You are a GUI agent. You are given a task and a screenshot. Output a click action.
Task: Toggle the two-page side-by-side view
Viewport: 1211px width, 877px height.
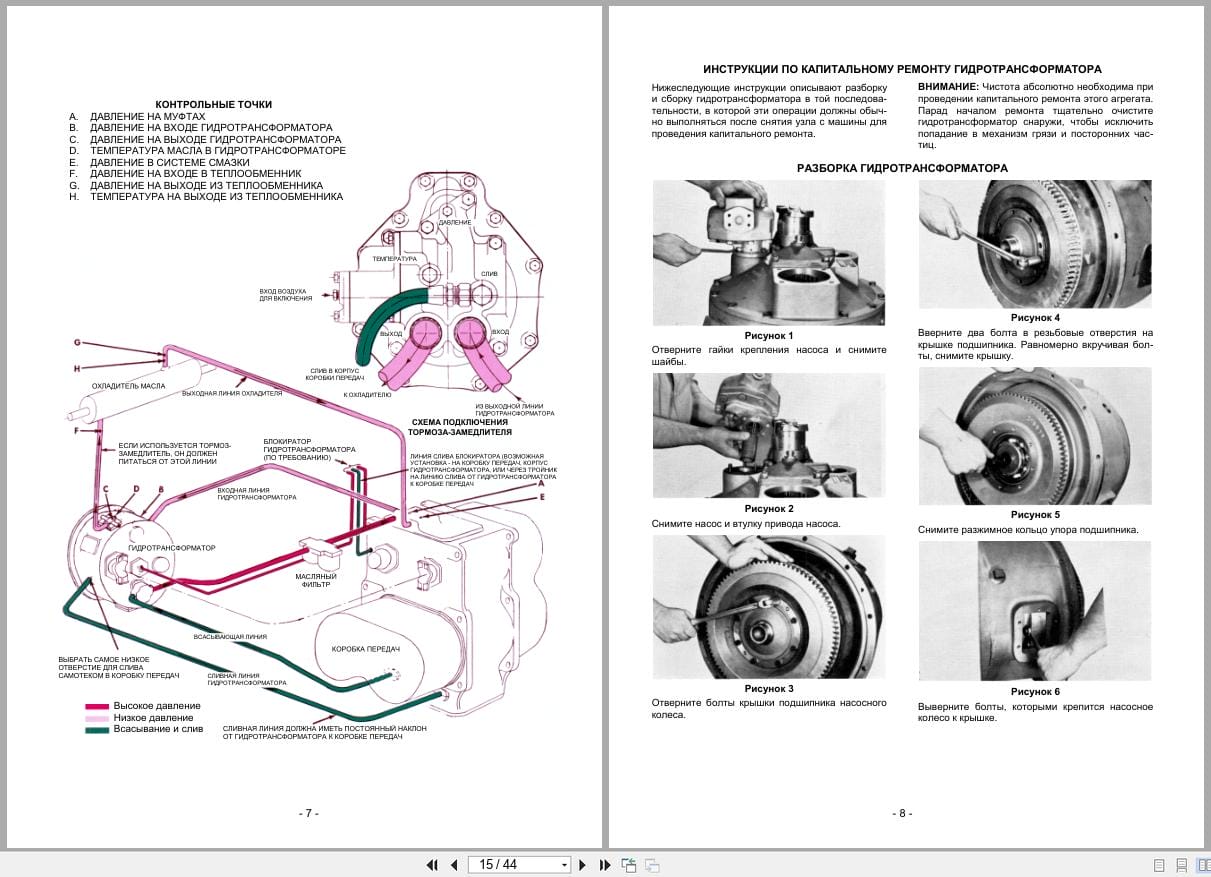1205,864
